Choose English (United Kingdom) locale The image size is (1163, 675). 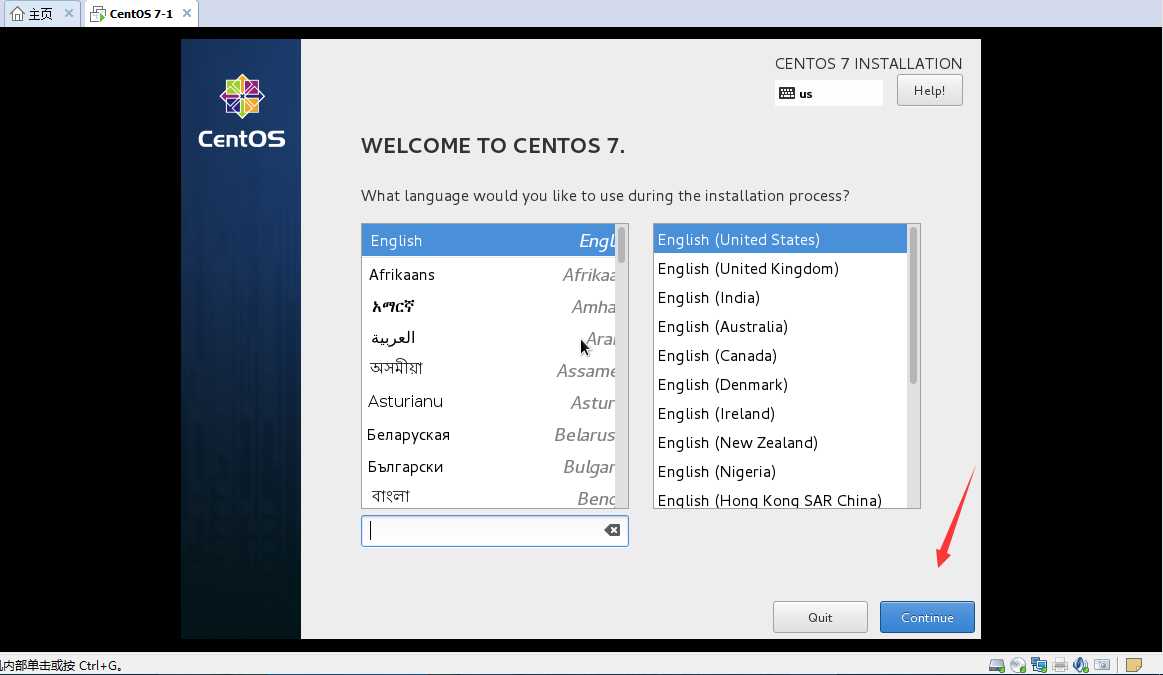click(x=780, y=269)
